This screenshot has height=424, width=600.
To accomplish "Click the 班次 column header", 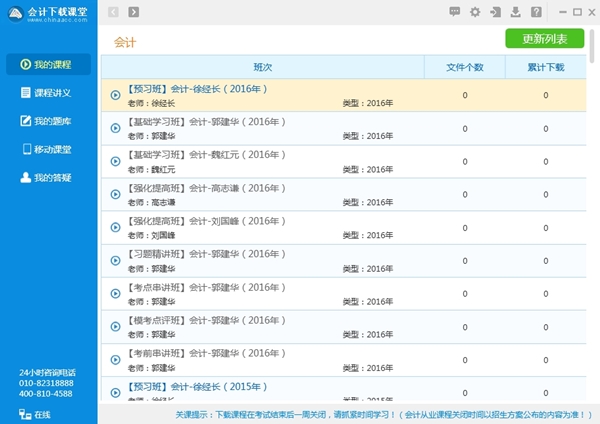I will [x=262, y=67].
